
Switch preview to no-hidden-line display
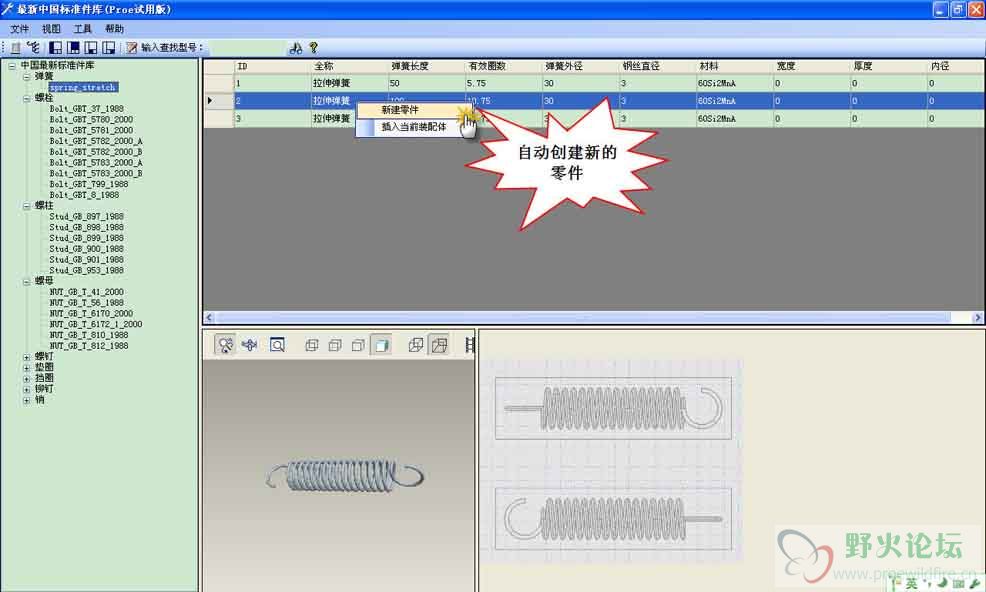(358, 345)
